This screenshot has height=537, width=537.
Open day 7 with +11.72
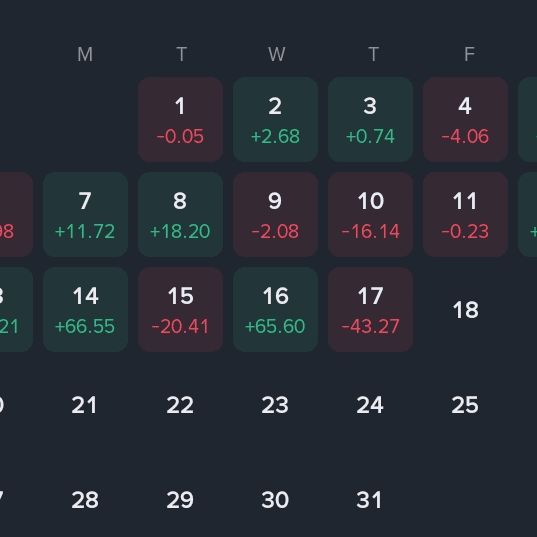click(86, 214)
